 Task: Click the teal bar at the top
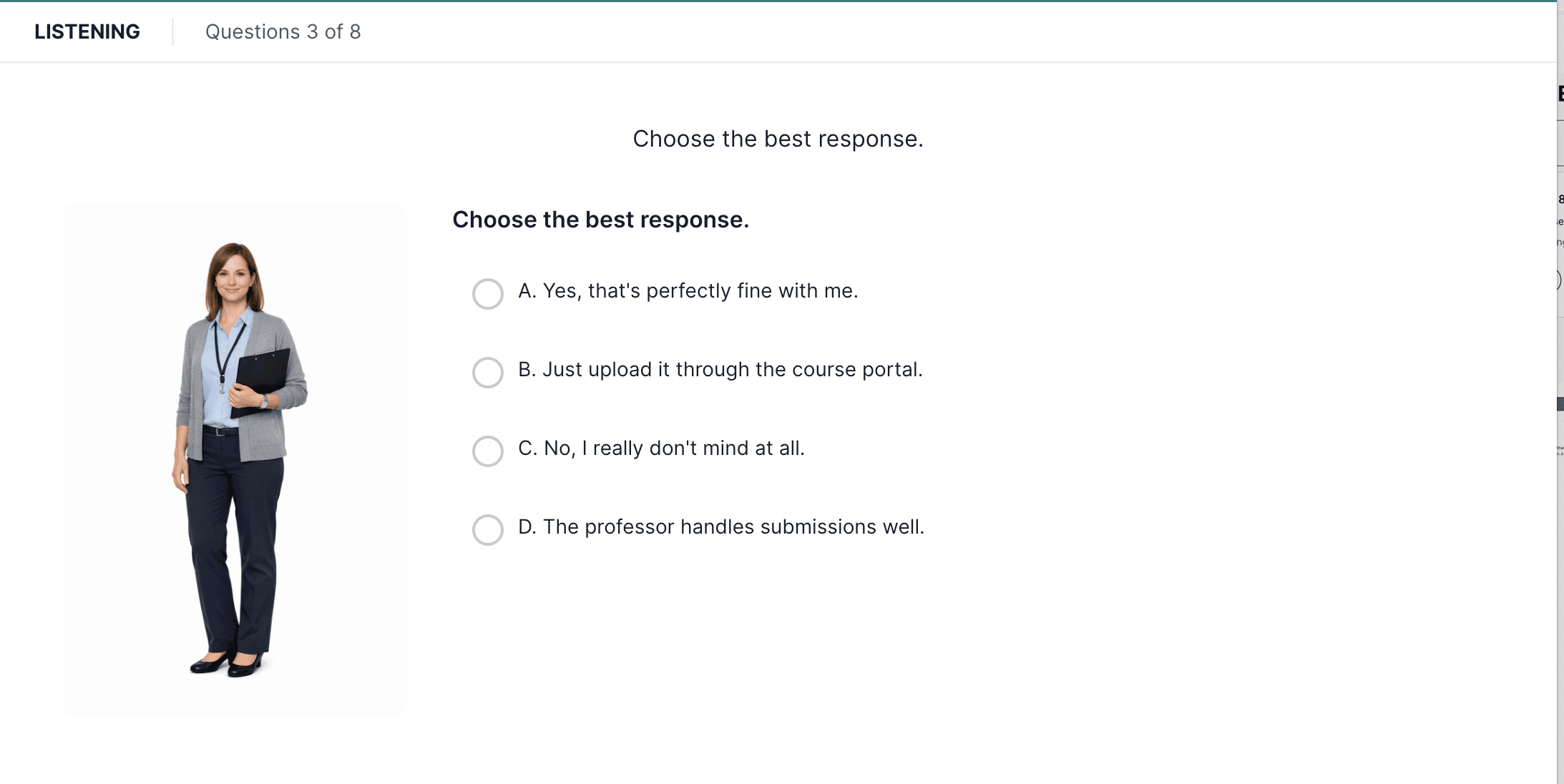point(782,3)
